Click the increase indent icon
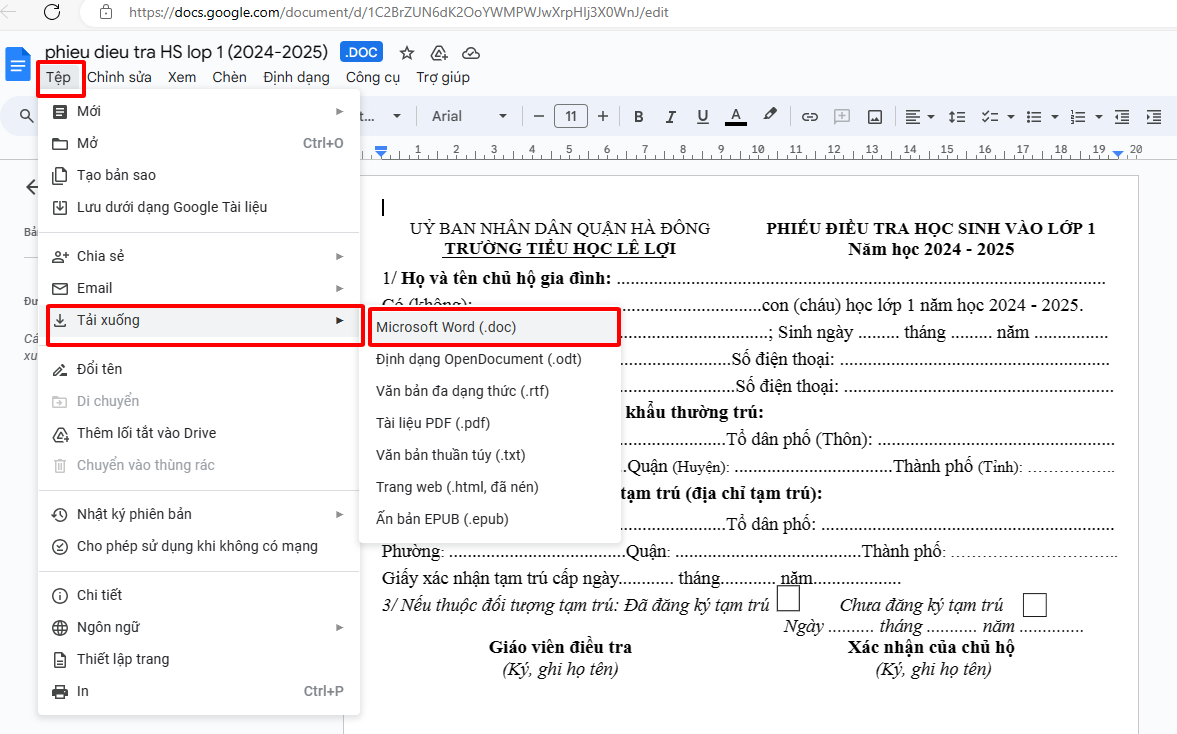 tap(1153, 116)
